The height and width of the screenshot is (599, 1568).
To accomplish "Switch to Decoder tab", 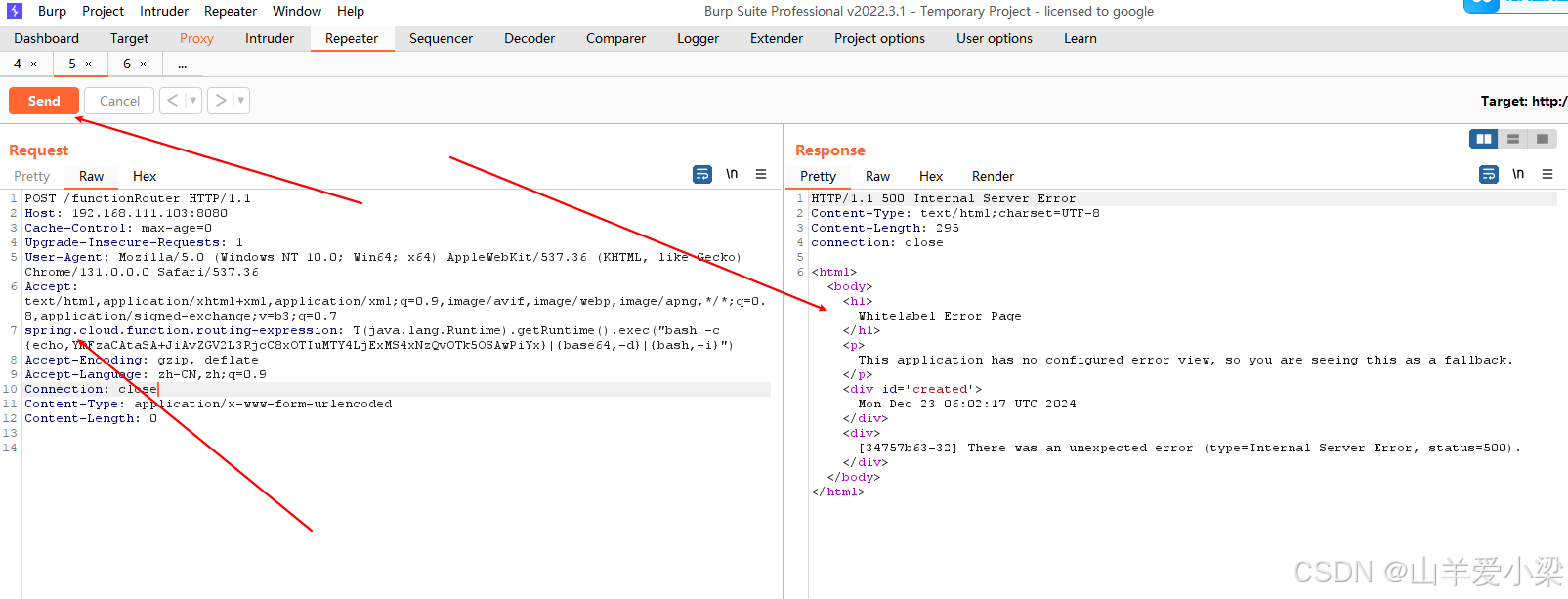I will click(530, 38).
